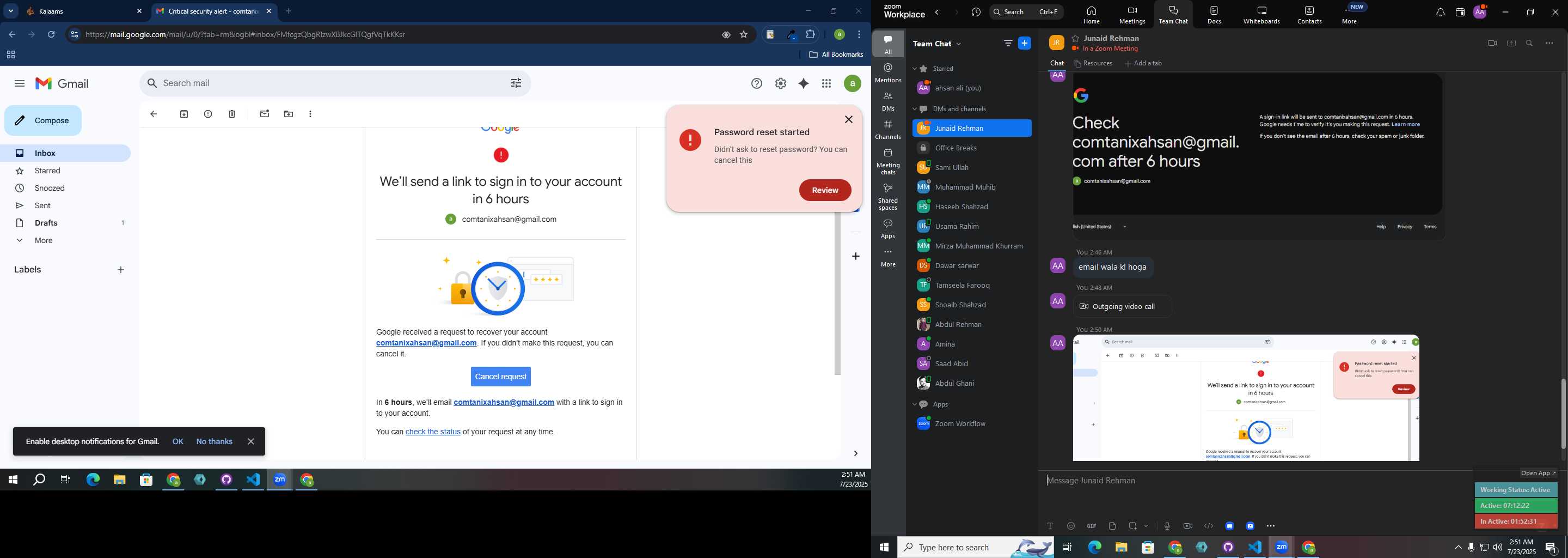Click blue plus new chat button
1568x558 pixels.
[1025, 43]
